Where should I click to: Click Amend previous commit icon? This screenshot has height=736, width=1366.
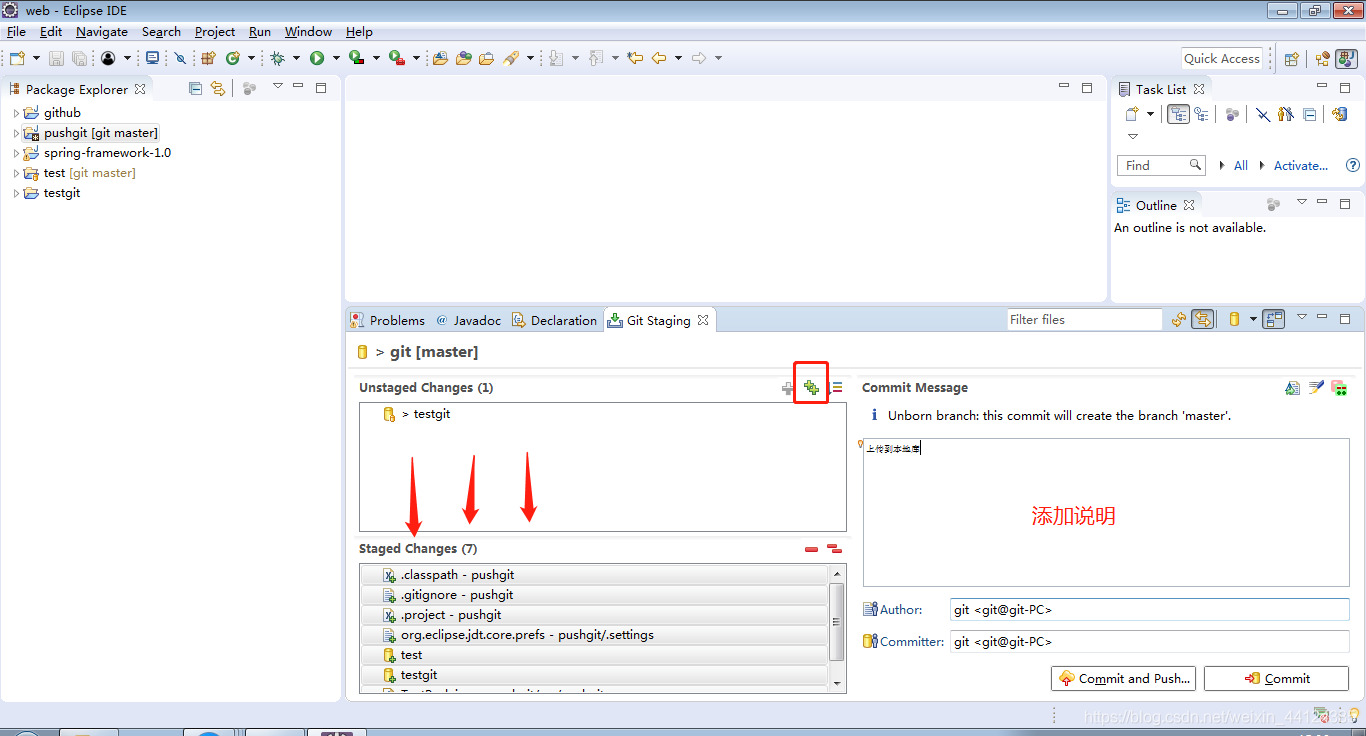tap(1293, 388)
